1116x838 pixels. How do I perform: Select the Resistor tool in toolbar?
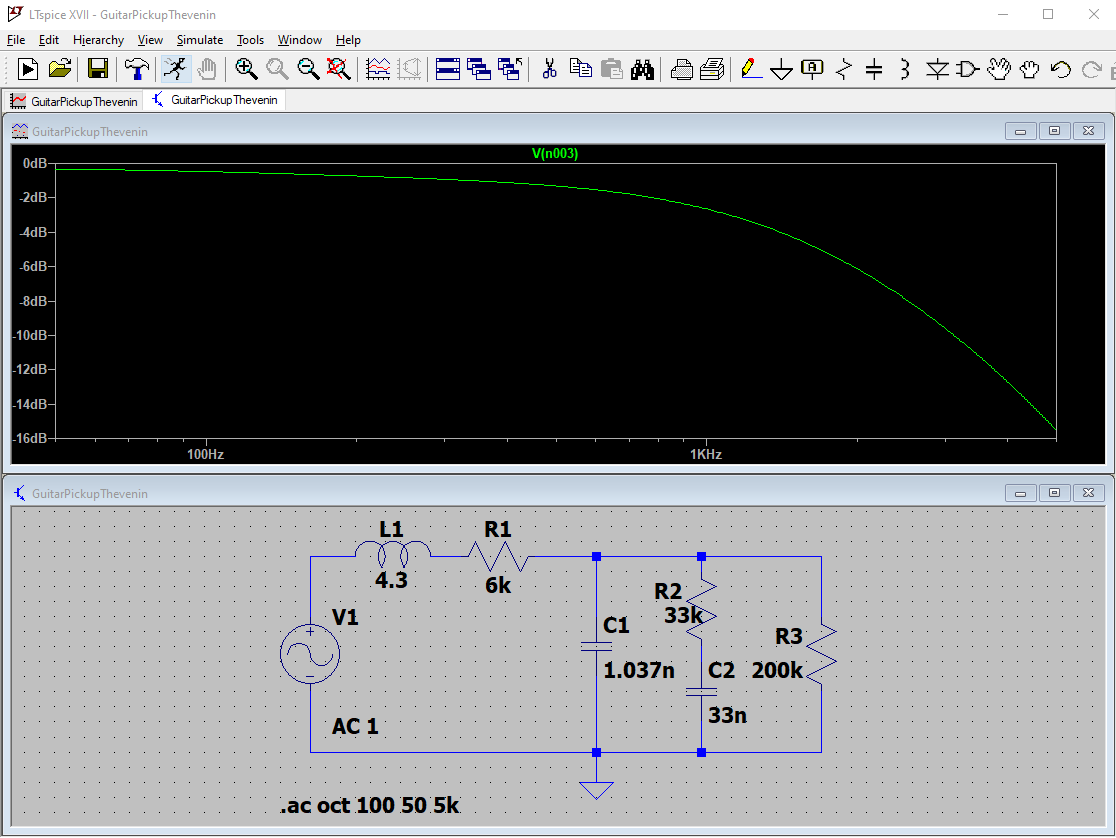[x=844, y=69]
